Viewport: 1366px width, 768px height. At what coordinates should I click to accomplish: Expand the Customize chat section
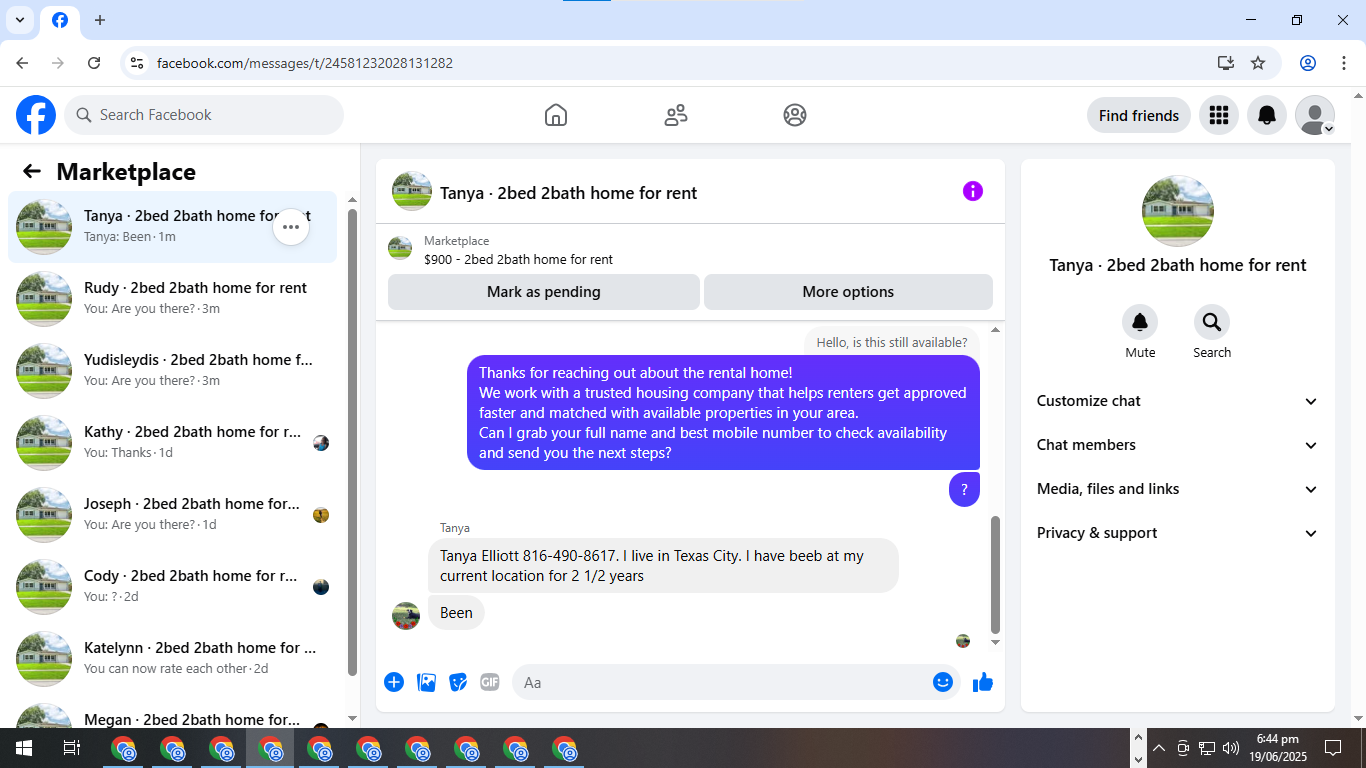coord(1178,401)
